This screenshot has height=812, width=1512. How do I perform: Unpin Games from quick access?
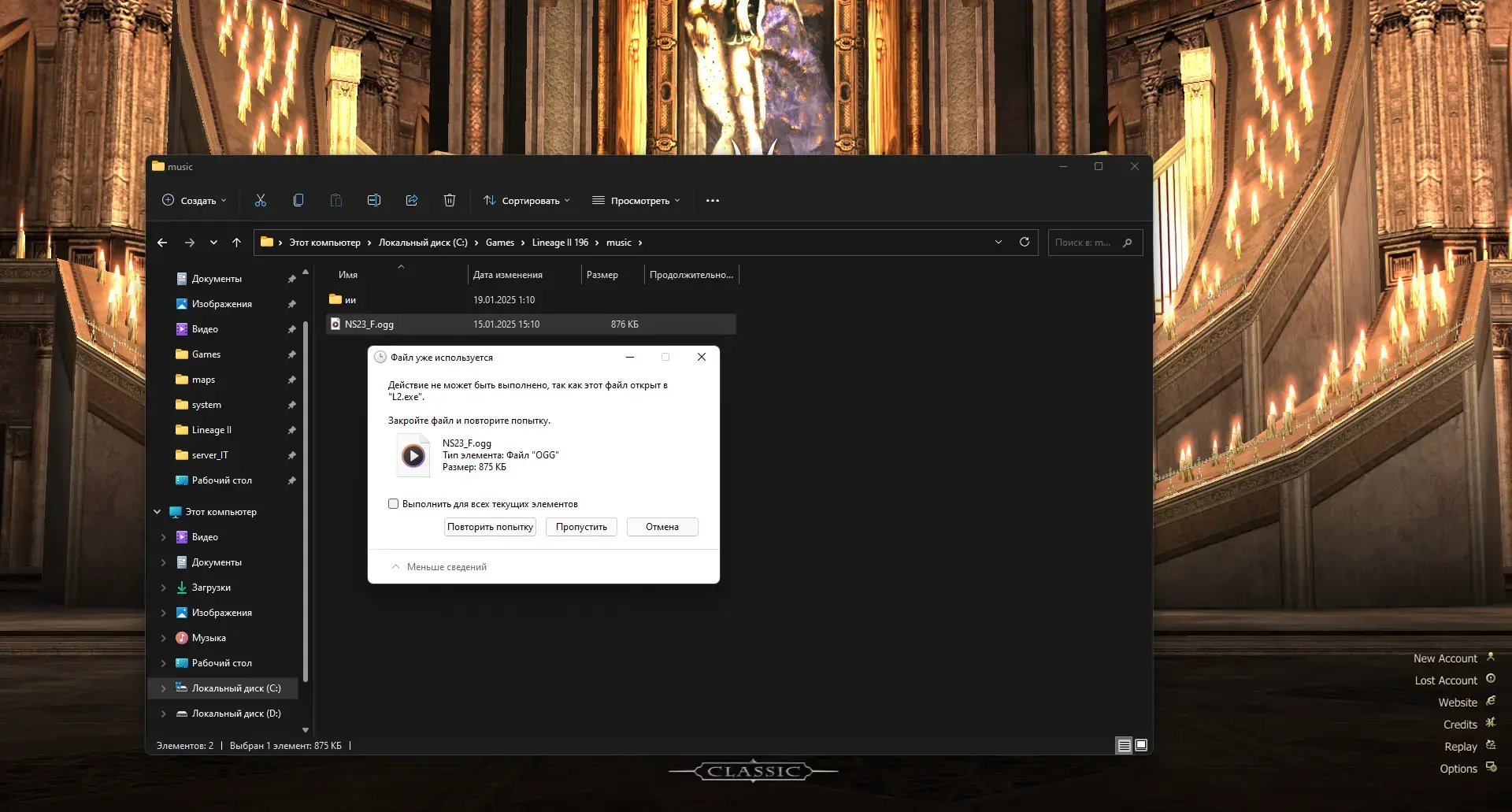(x=292, y=354)
